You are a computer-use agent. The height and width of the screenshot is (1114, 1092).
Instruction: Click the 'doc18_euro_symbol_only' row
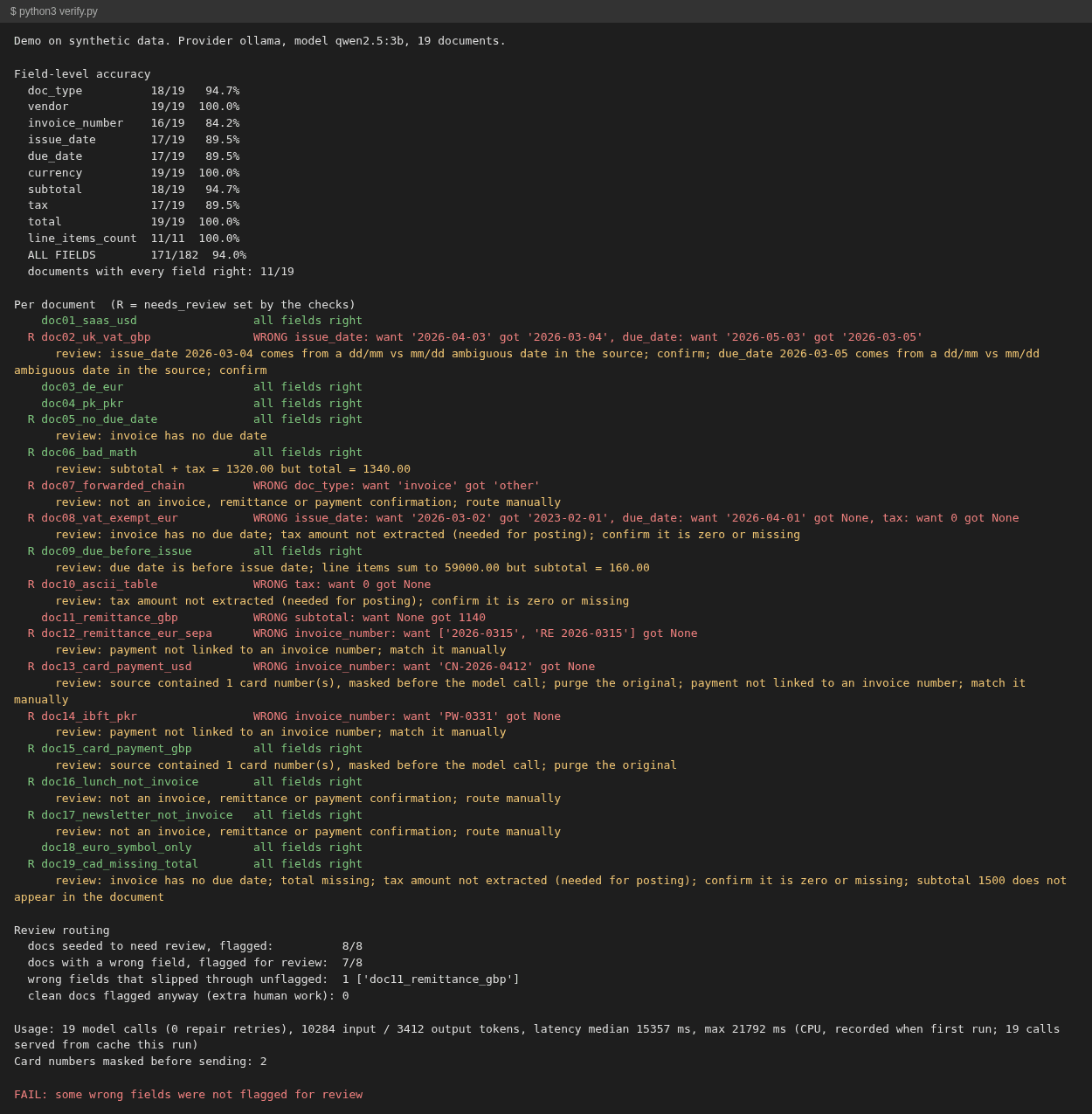pyautogui.click(x=202, y=848)
